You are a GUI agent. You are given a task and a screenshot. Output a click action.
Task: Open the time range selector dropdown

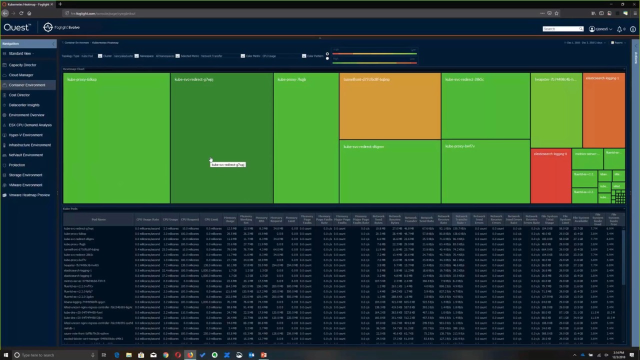585,43
